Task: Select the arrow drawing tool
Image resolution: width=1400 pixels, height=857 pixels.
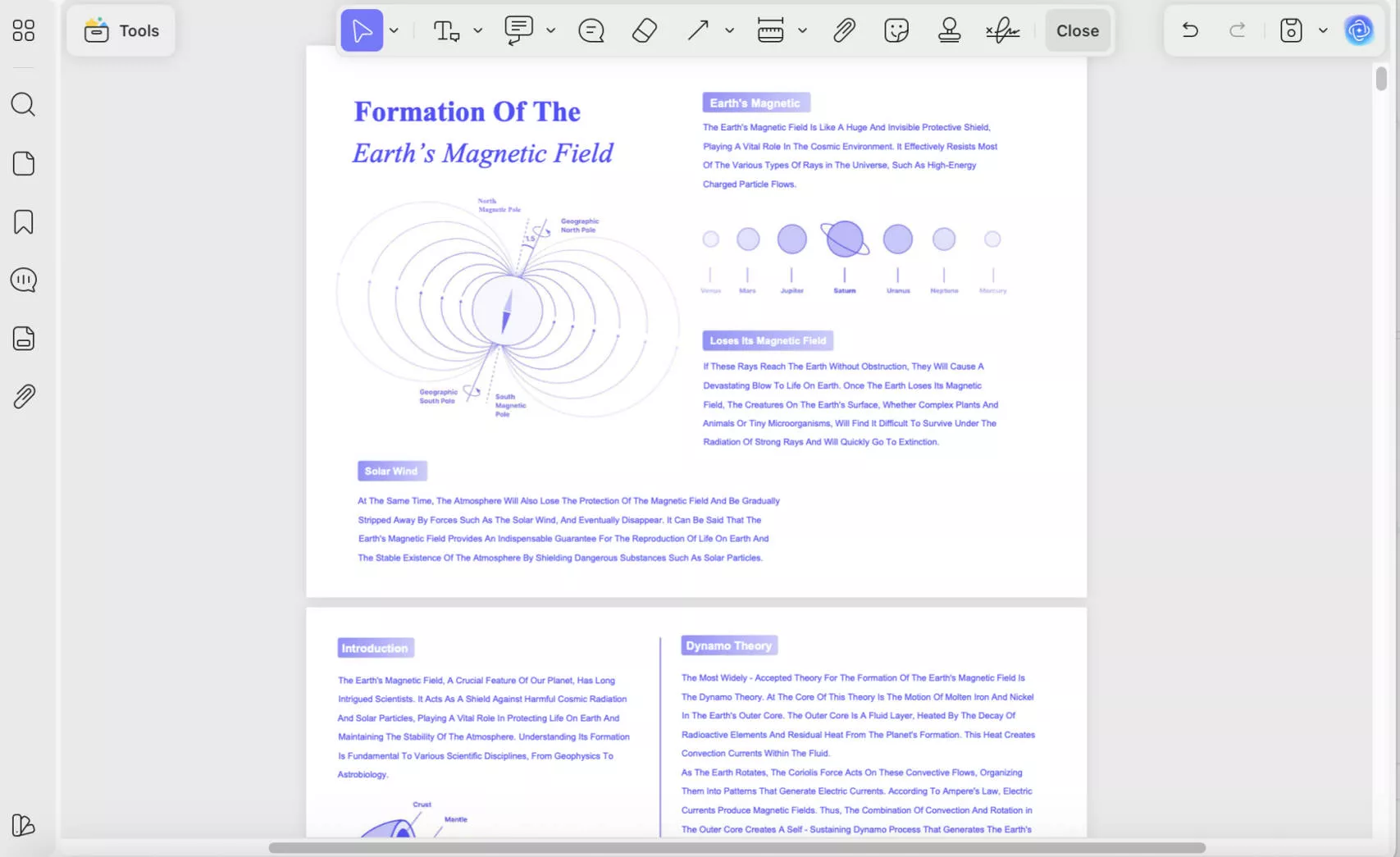Action: tap(698, 31)
